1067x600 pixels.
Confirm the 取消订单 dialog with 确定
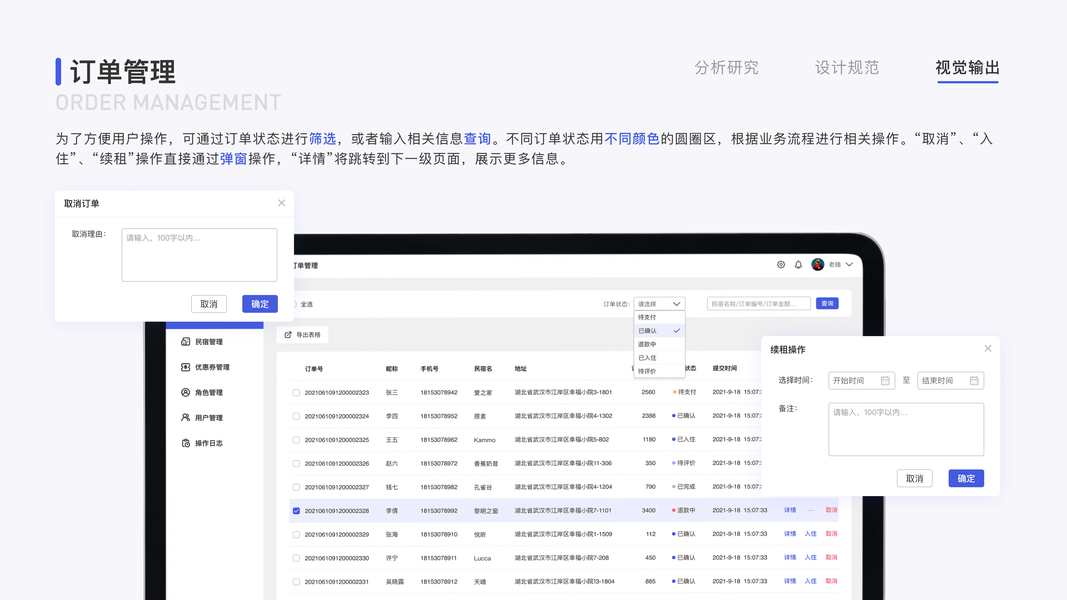[x=260, y=304]
